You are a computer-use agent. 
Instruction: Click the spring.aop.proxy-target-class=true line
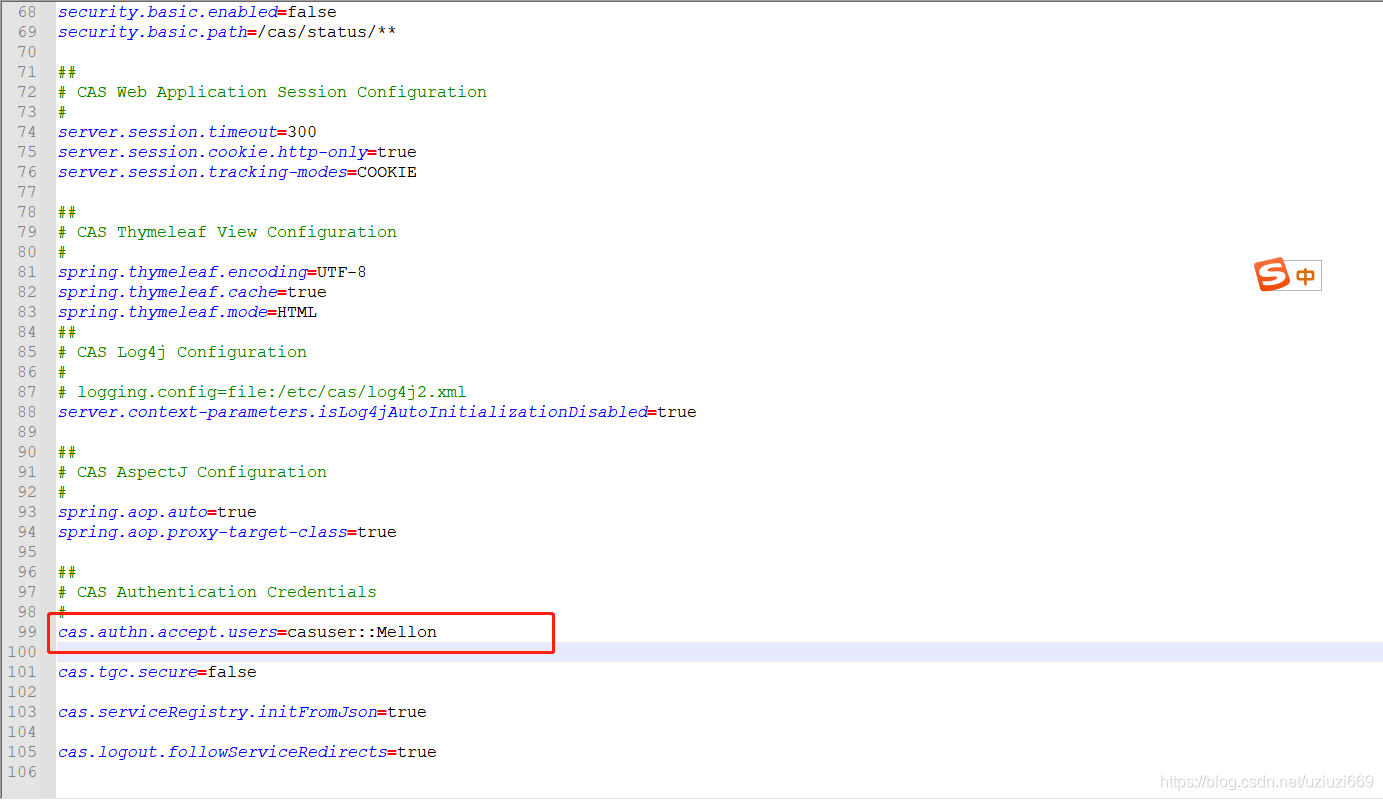227,532
